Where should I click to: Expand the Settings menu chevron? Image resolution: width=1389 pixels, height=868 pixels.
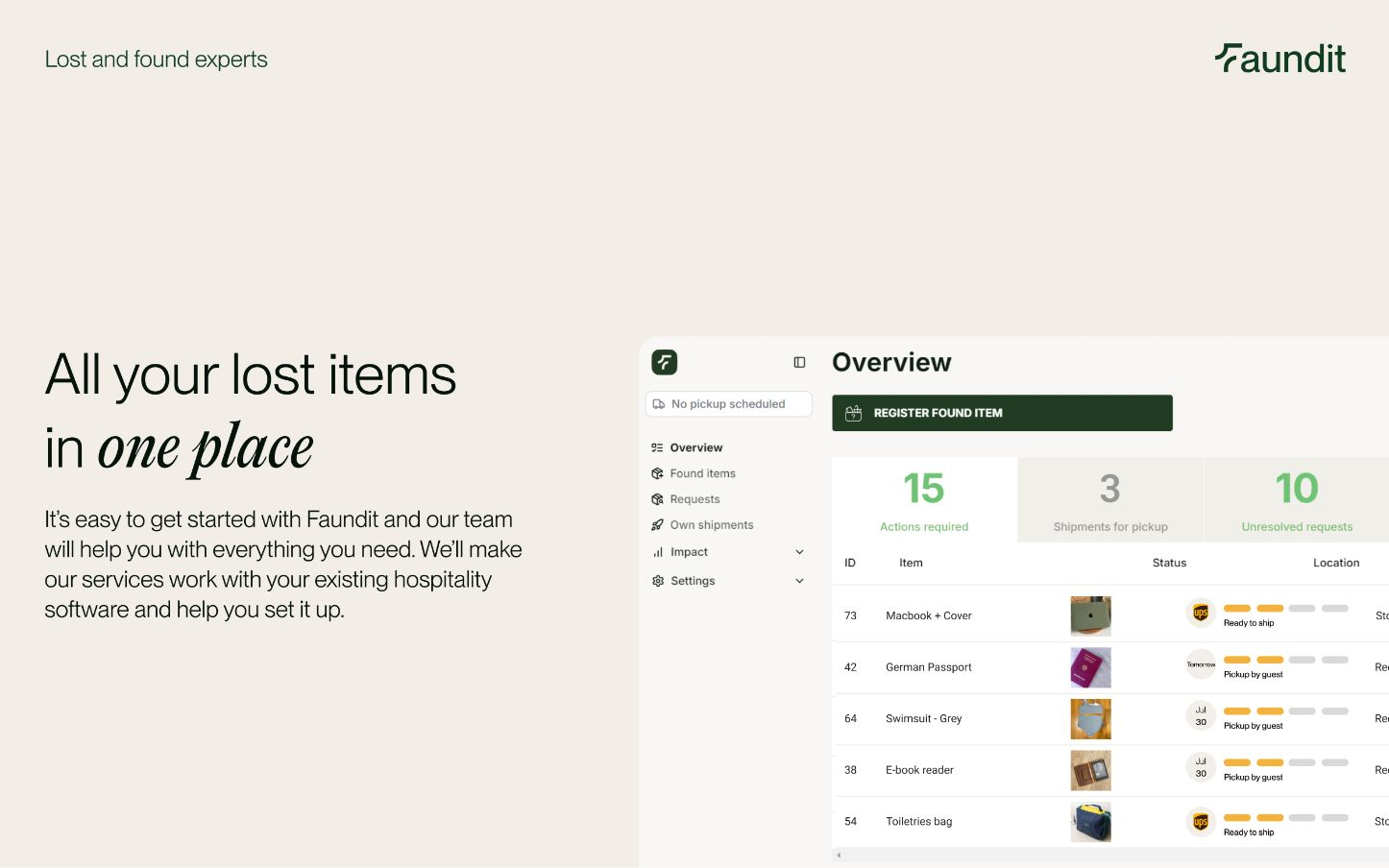pos(799,581)
